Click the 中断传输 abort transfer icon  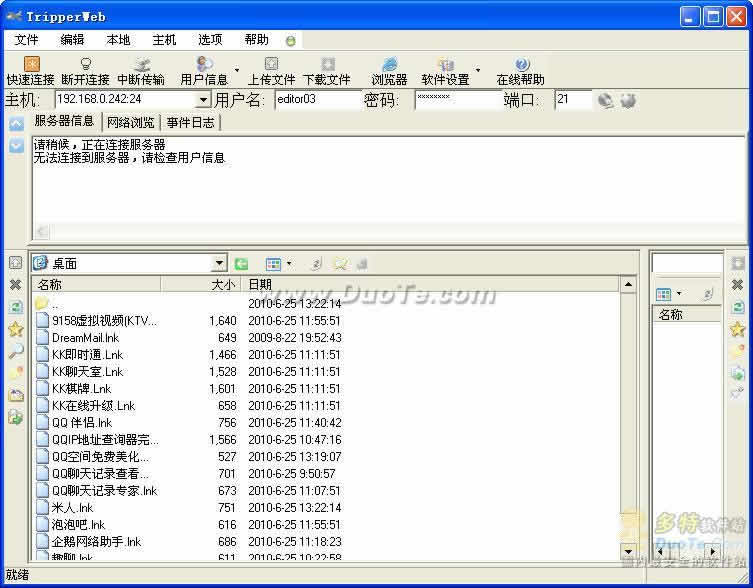(x=141, y=64)
